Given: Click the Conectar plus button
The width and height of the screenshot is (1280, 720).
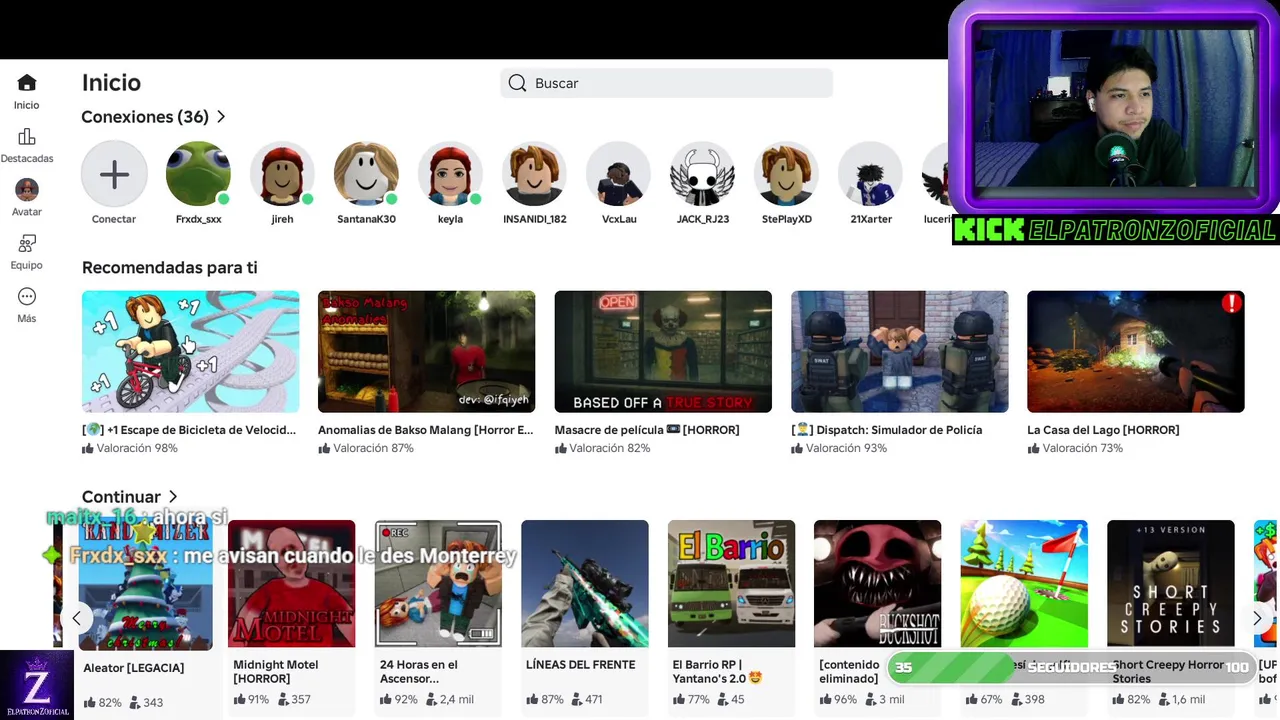Looking at the screenshot, I should [114, 174].
